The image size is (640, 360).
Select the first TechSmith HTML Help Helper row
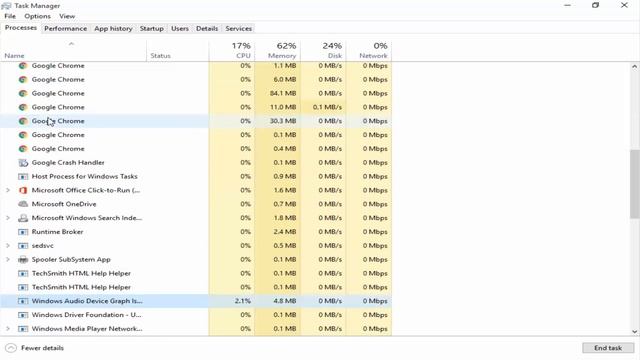click(x=196, y=273)
